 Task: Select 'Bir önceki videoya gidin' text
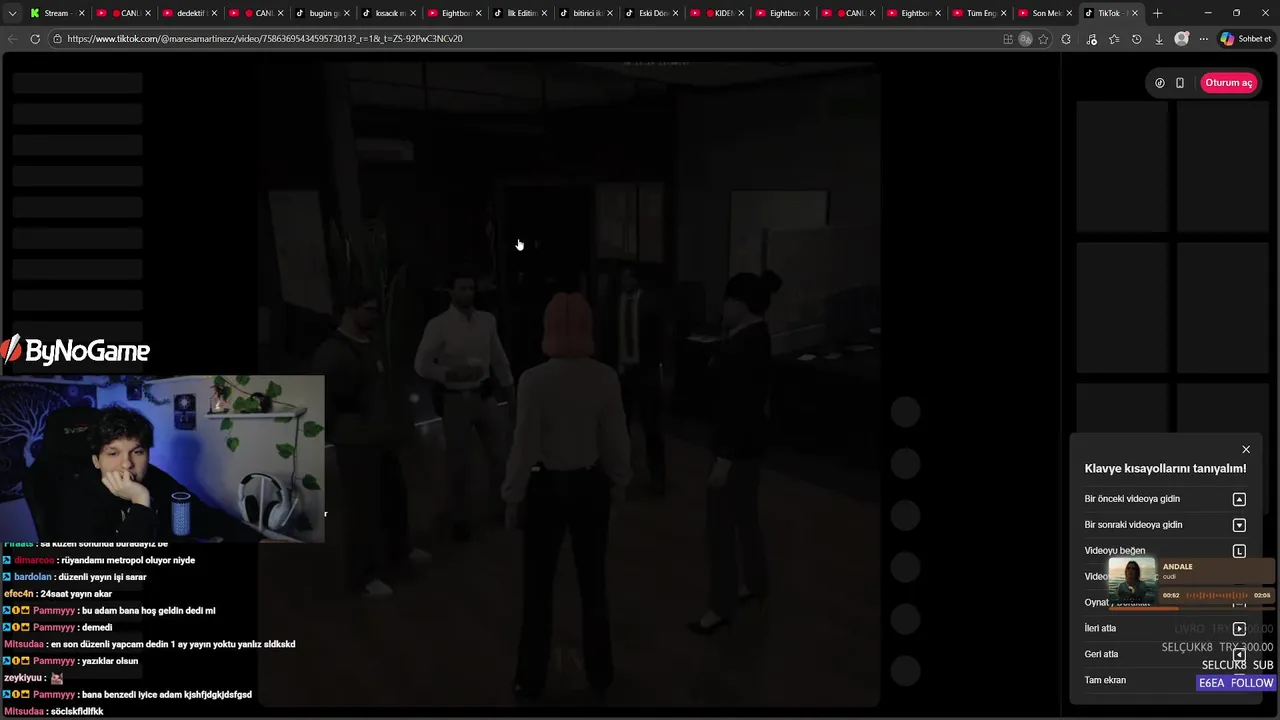click(1132, 499)
